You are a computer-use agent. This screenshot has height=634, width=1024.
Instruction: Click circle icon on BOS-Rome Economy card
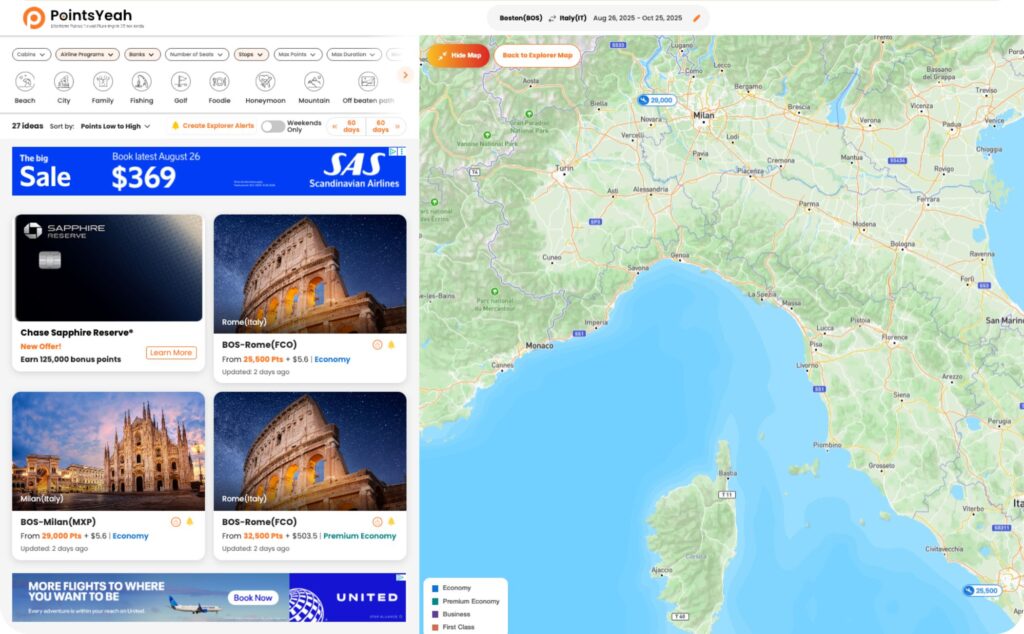(377, 345)
